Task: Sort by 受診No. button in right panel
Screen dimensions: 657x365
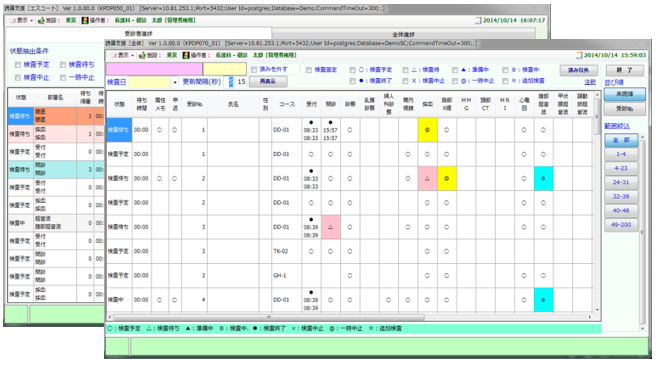Action: pyautogui.click(x=625, y=109)
